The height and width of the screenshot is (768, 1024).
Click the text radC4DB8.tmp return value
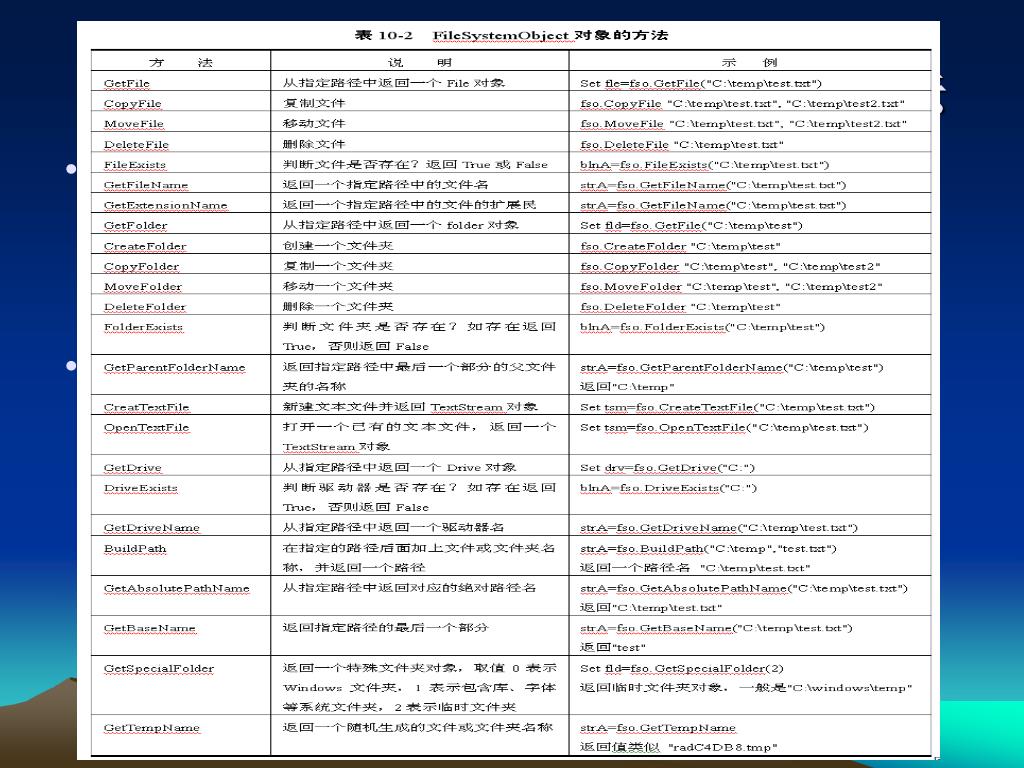pos(723,747)
